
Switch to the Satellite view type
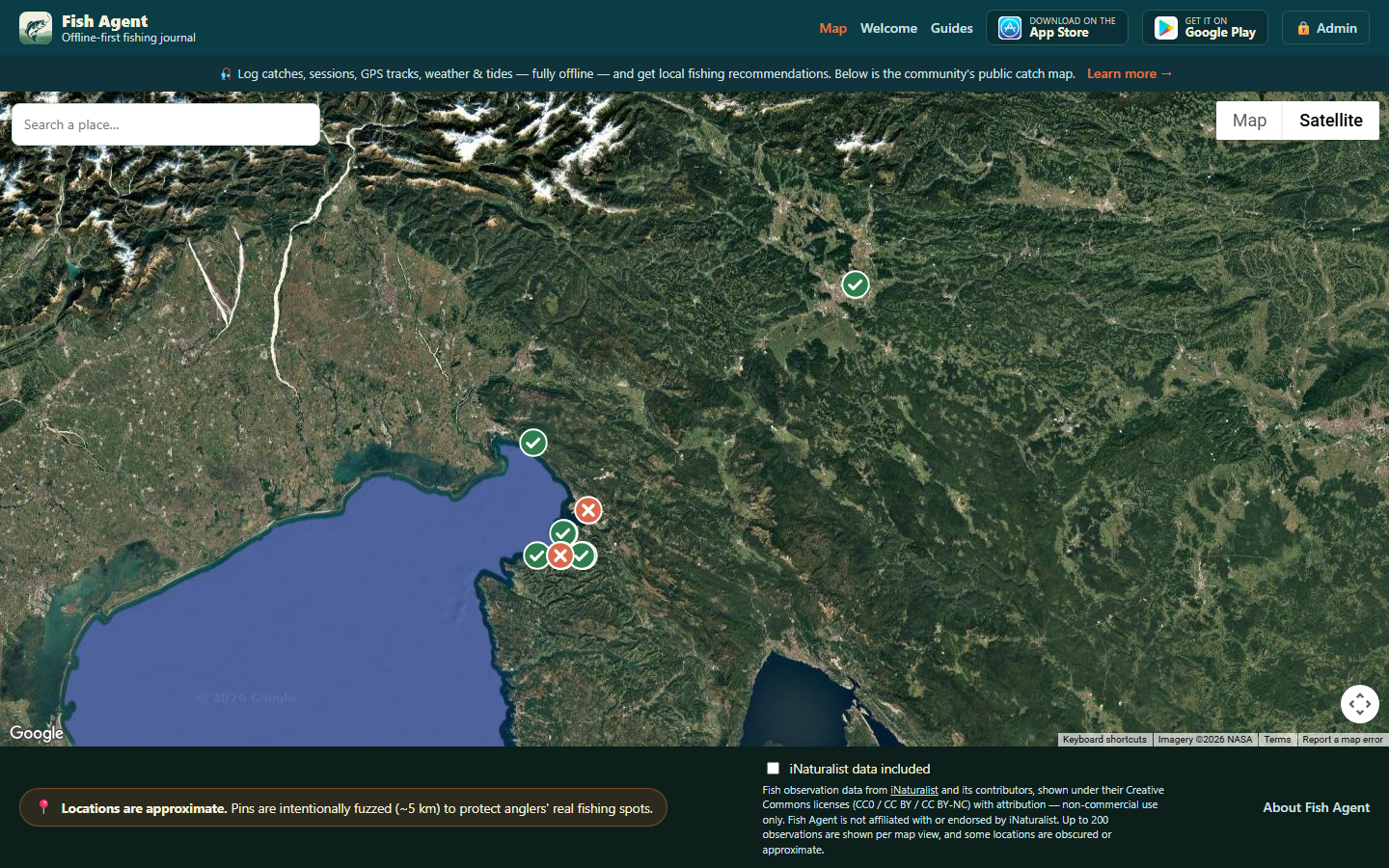click(x=1331, y=121)
